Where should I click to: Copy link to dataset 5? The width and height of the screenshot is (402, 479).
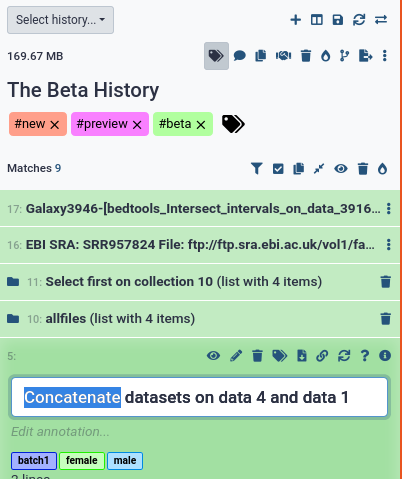pyautogui.click(x=322, y=356)
